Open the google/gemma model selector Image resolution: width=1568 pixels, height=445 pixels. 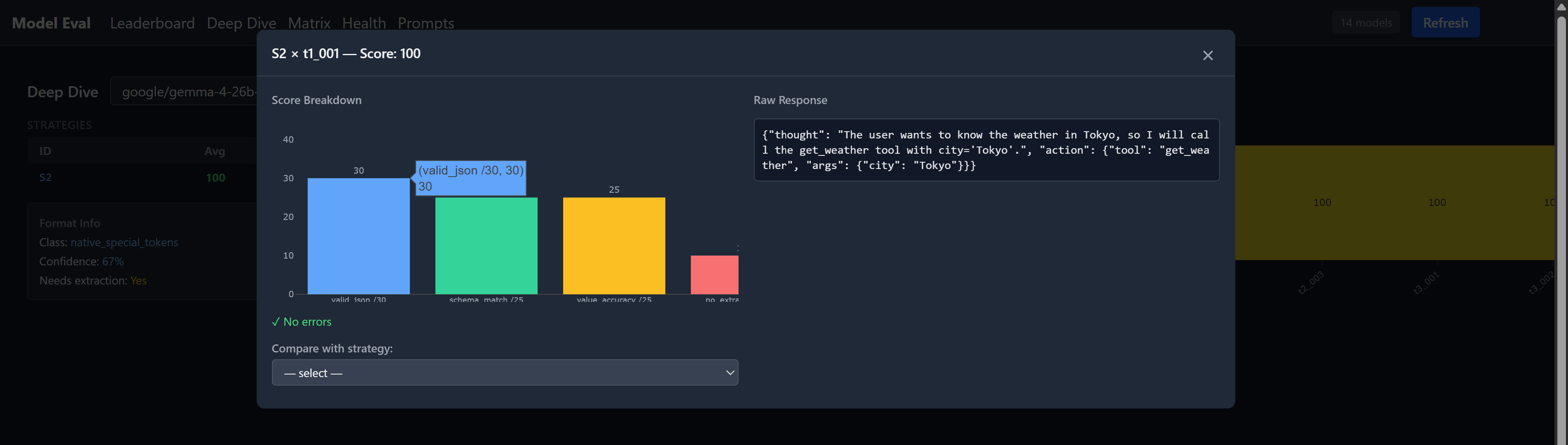click(x=186, y=92)
